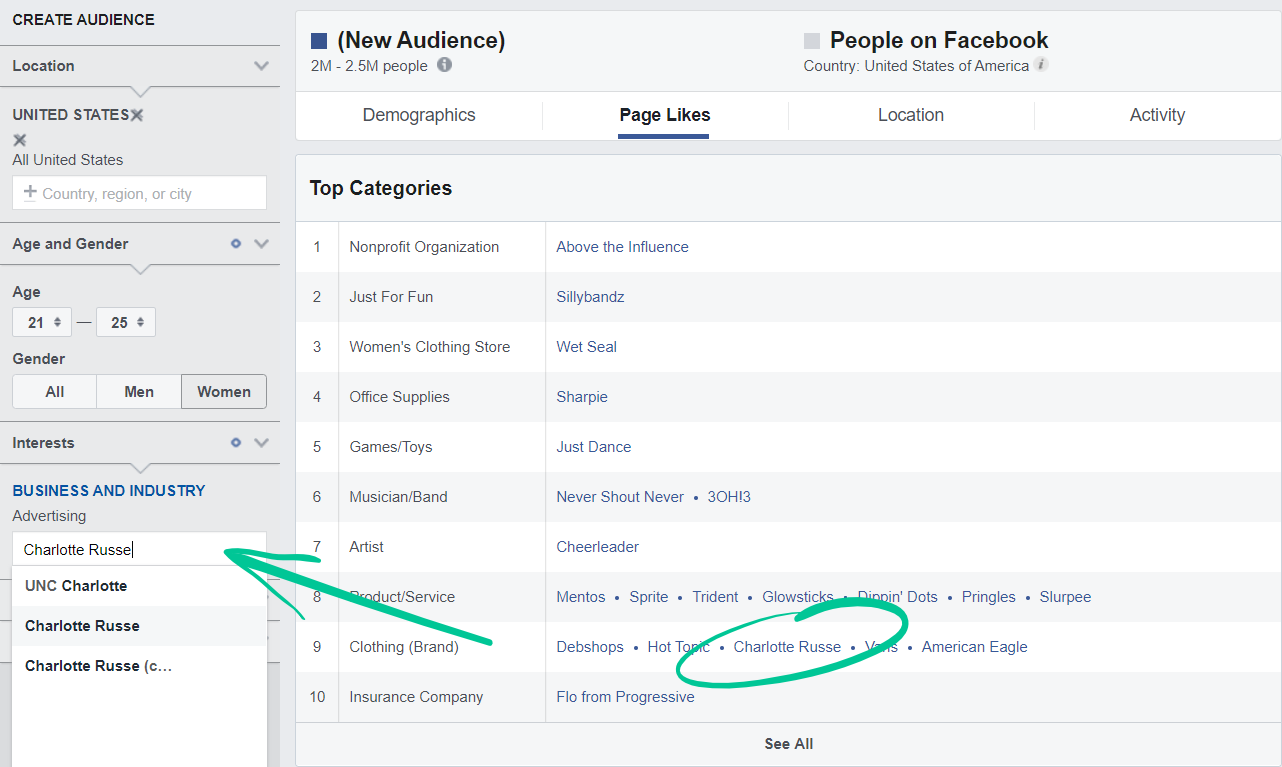
Task: Collapse the Age and Gender section chevron
Action: click(262, 243)
